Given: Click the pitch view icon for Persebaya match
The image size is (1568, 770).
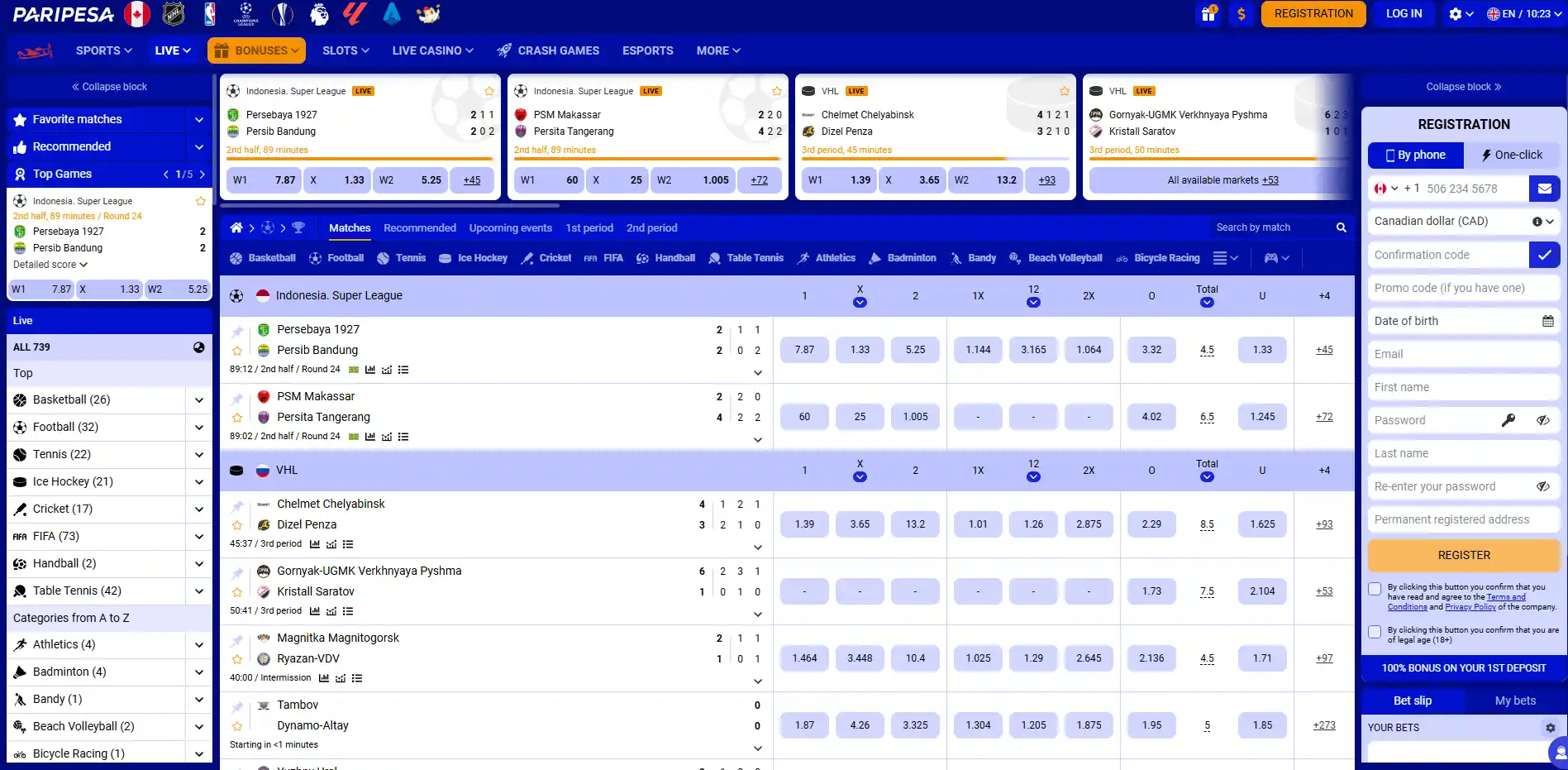Looking at the screenshot, I should coord(354,370).
